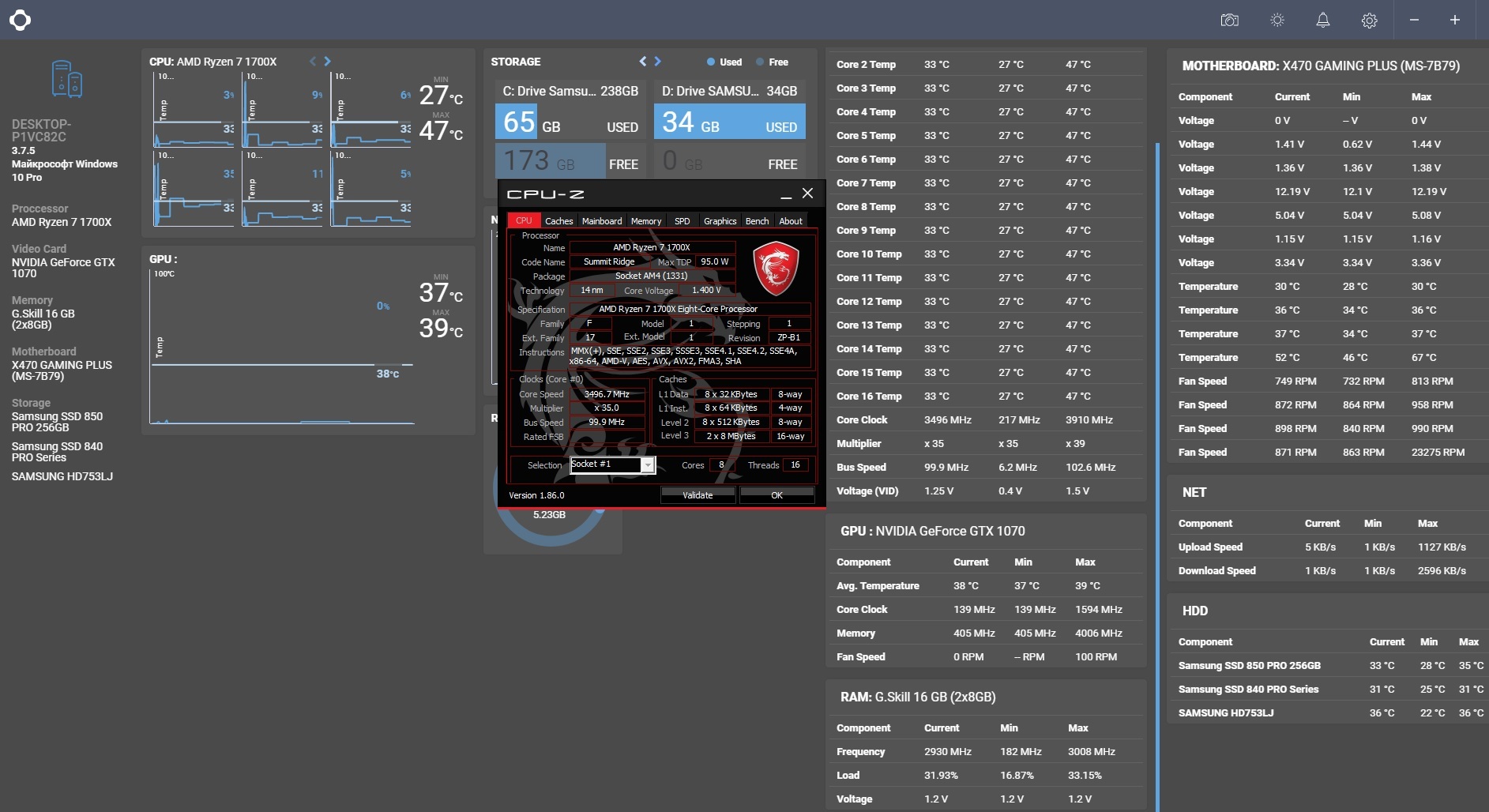Toggle night mode with the sun icon

[x=1277, y=20]
